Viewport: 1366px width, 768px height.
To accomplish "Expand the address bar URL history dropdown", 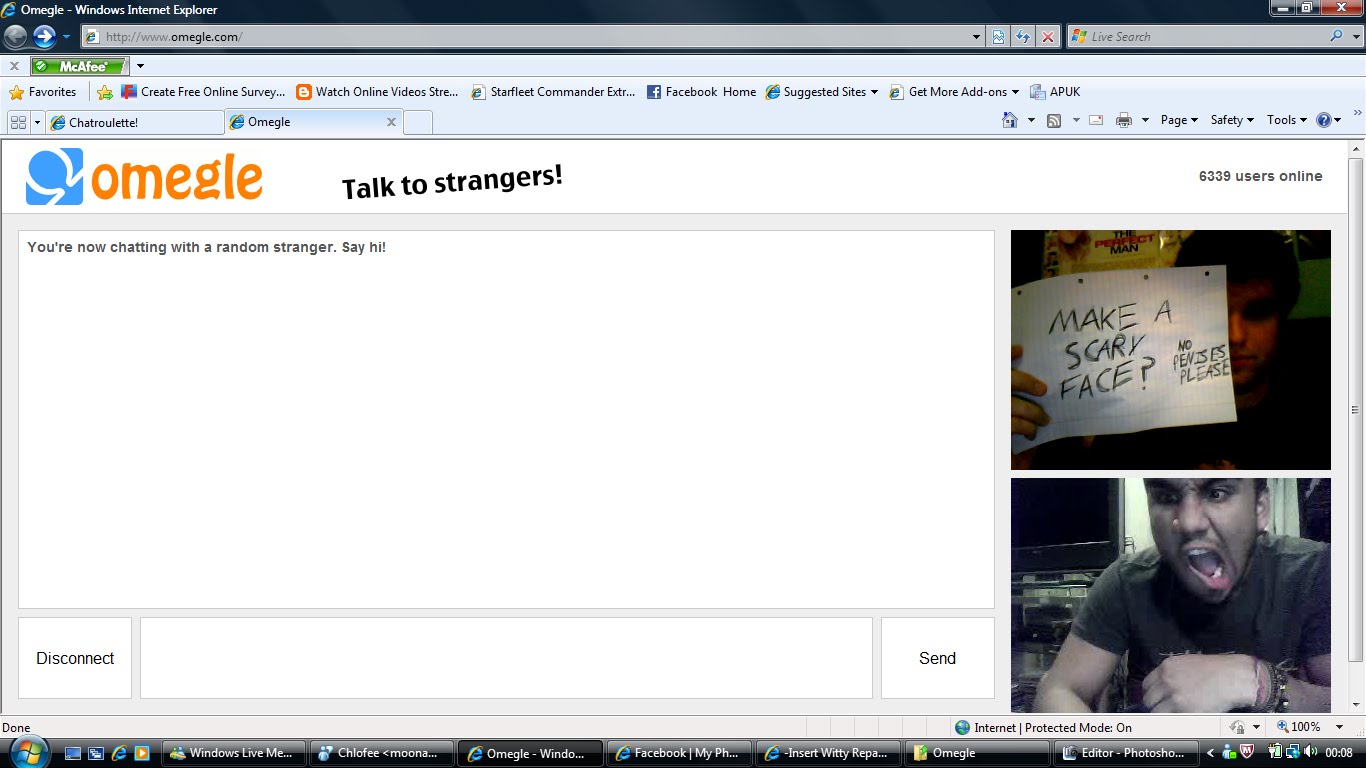I will (977, 37).
